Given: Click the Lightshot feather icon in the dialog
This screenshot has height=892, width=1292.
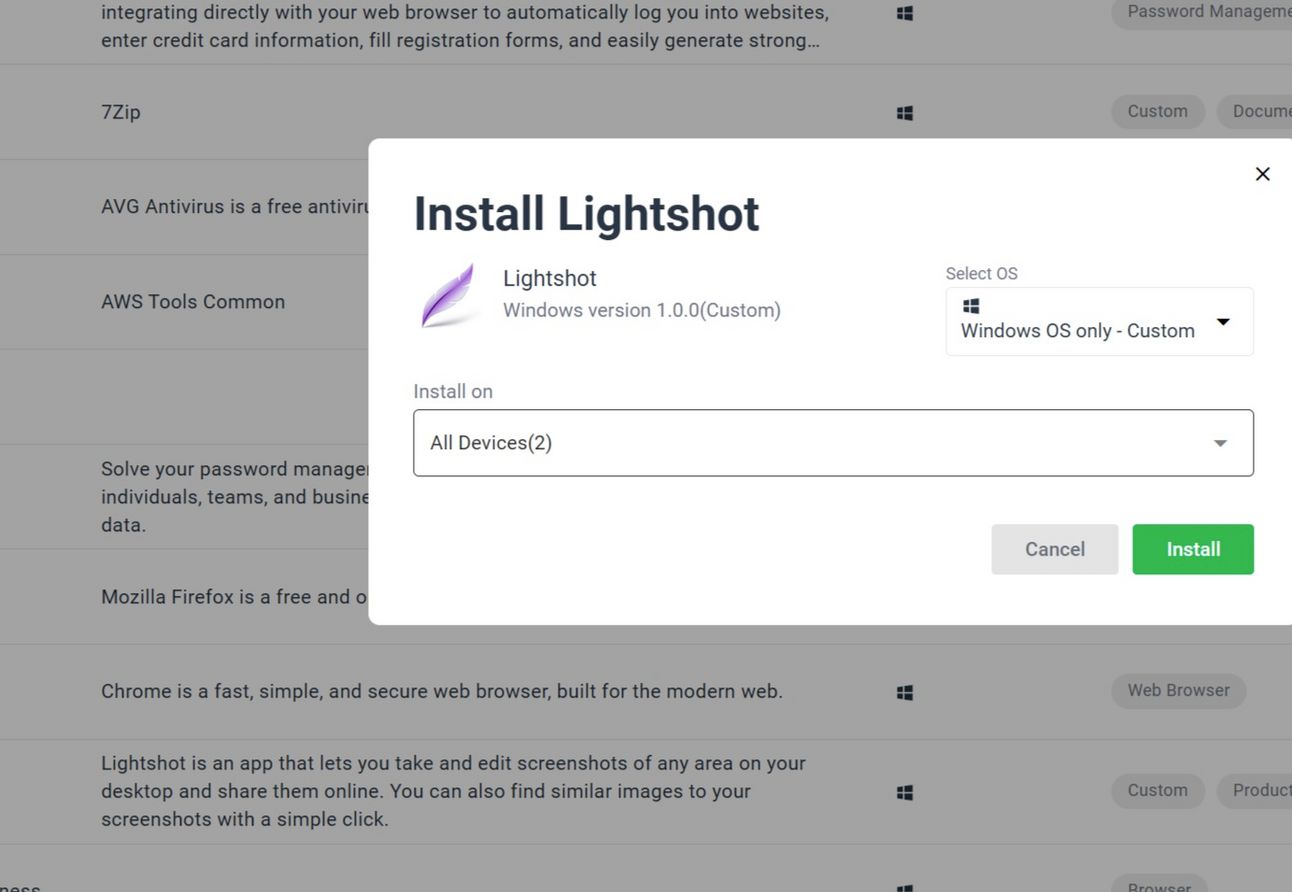Looking at the screenshot, I should pos(447,295).
